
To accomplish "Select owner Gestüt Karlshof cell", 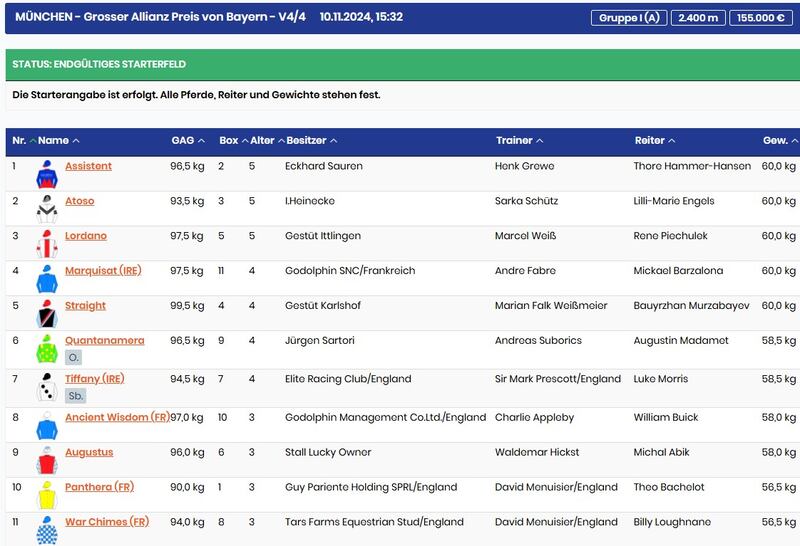I will [x=323, y=306].
